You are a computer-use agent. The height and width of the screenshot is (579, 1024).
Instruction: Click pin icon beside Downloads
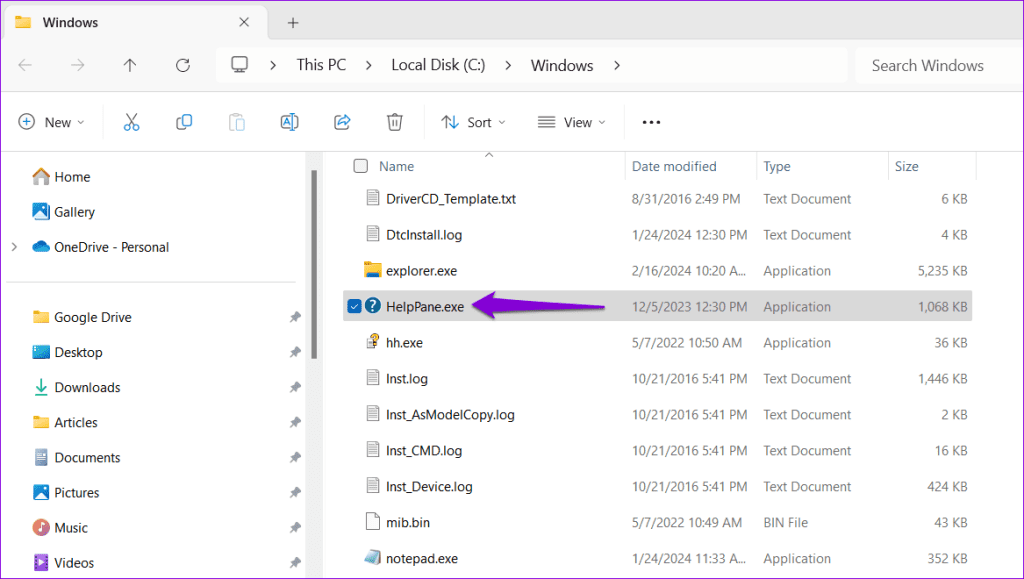(x=295, y=388)
